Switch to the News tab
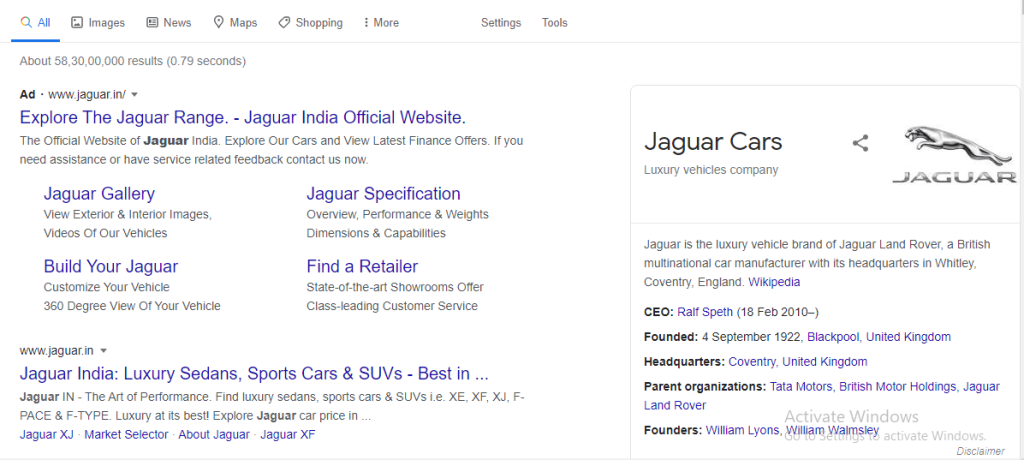 [x=168, y=23]
